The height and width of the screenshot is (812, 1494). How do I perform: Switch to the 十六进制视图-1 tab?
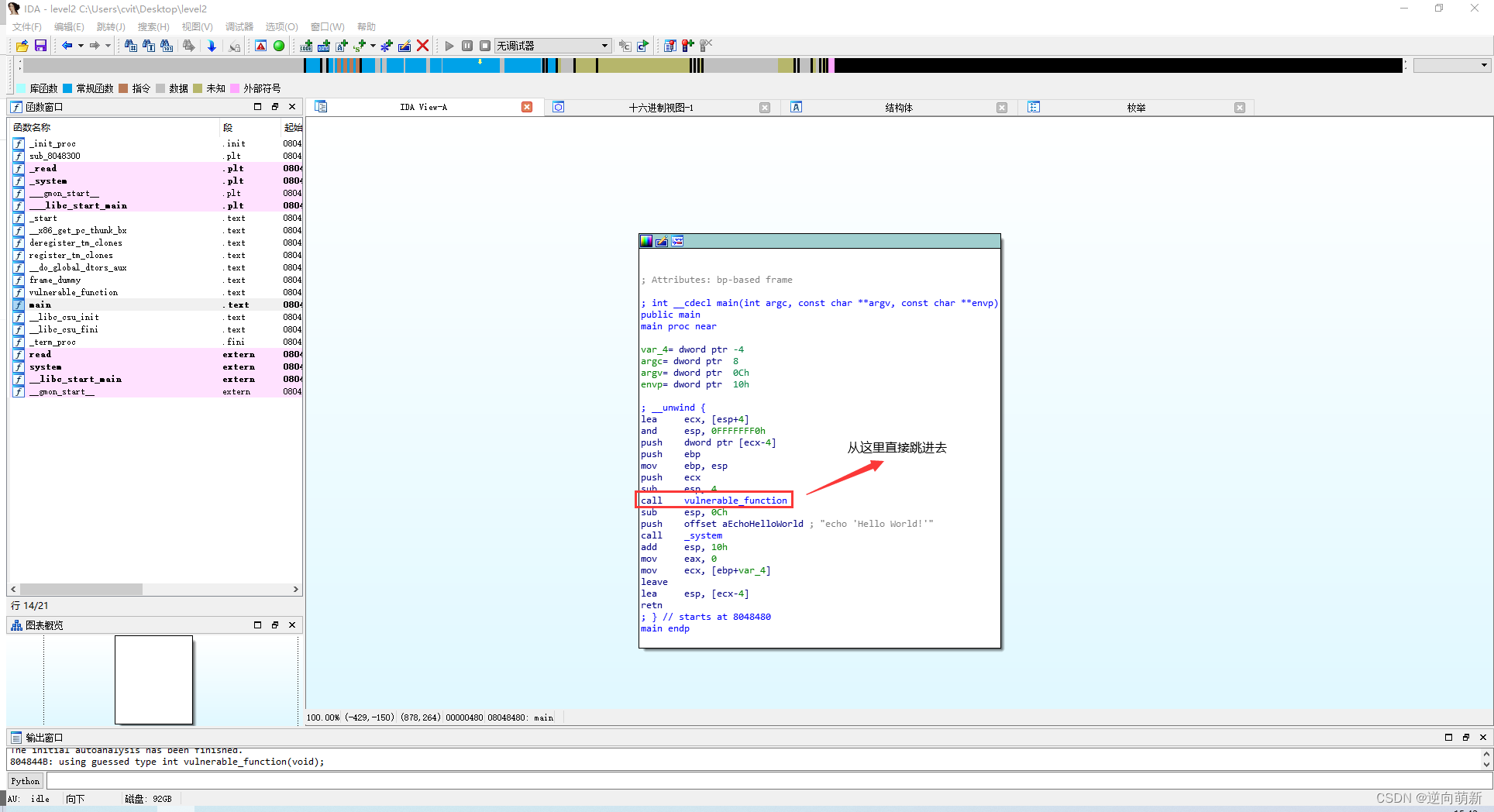point(661,108)
